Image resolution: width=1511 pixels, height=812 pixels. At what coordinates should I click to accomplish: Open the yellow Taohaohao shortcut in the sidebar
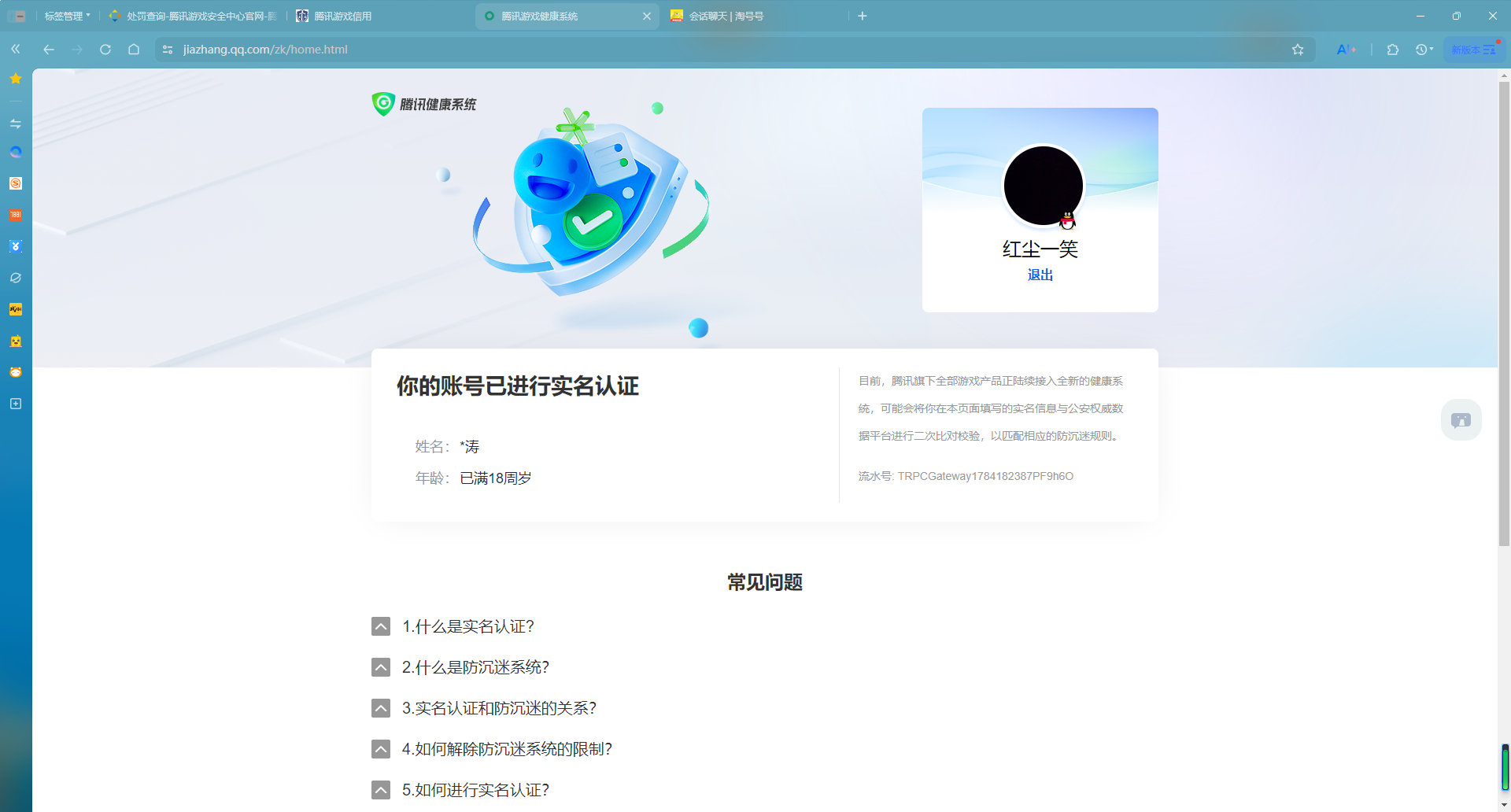[16, 309]
